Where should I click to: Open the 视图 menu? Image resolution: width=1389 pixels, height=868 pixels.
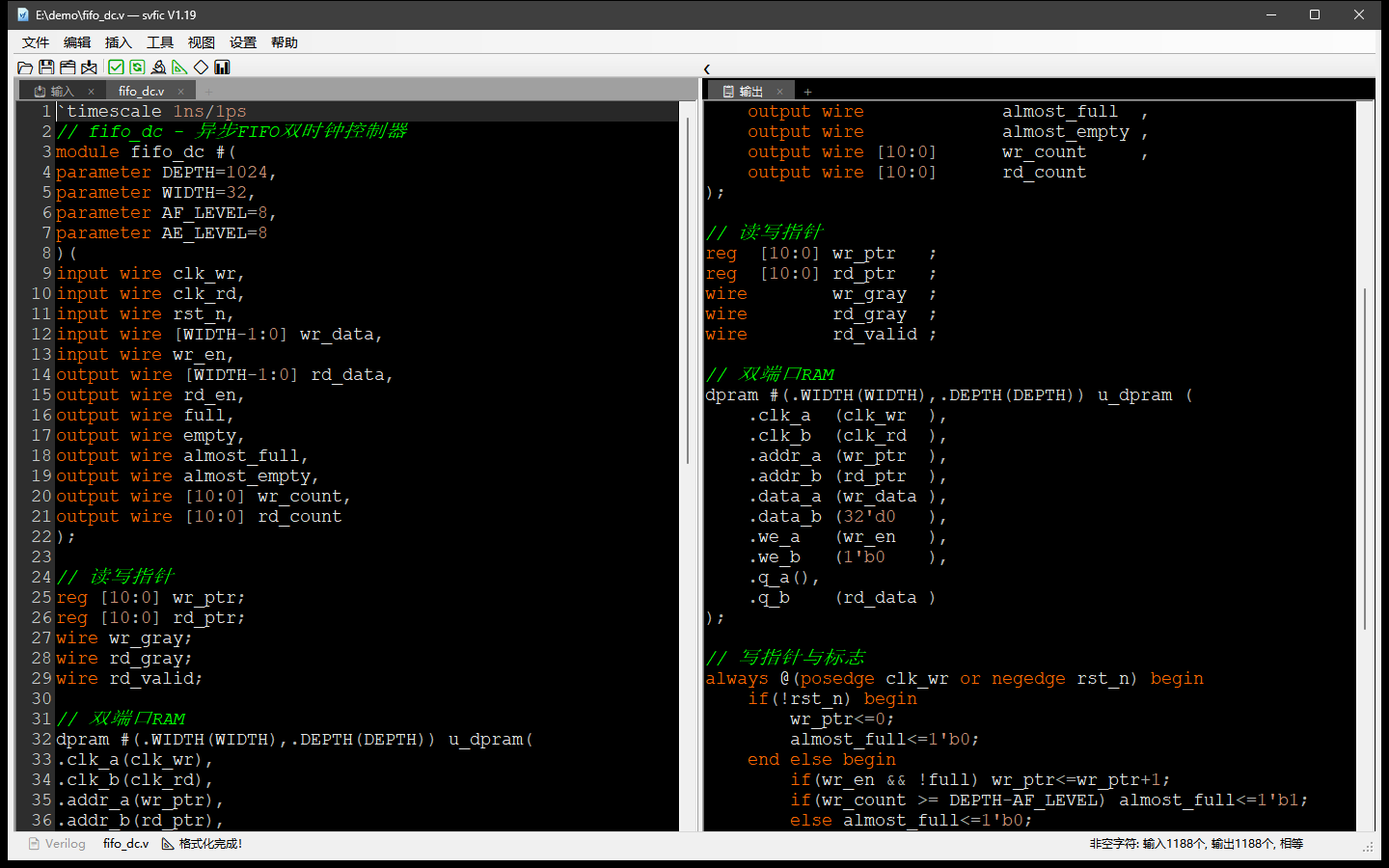coord(202,42)
